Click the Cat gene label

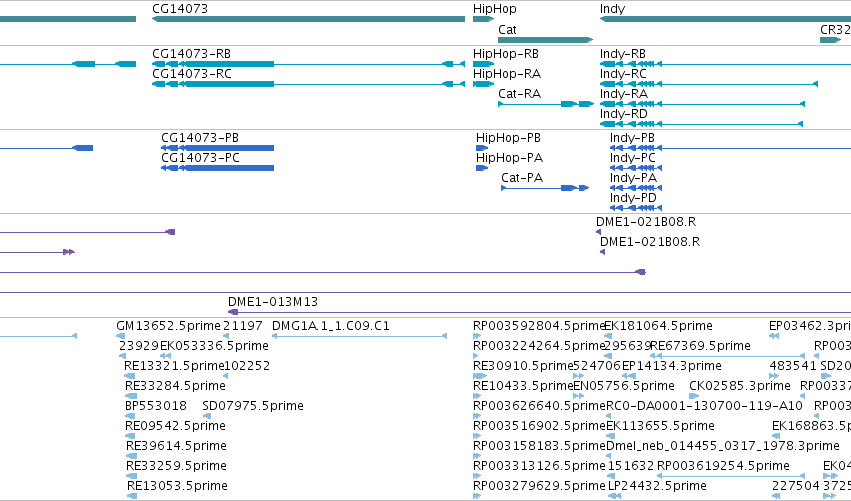point(507,30)
